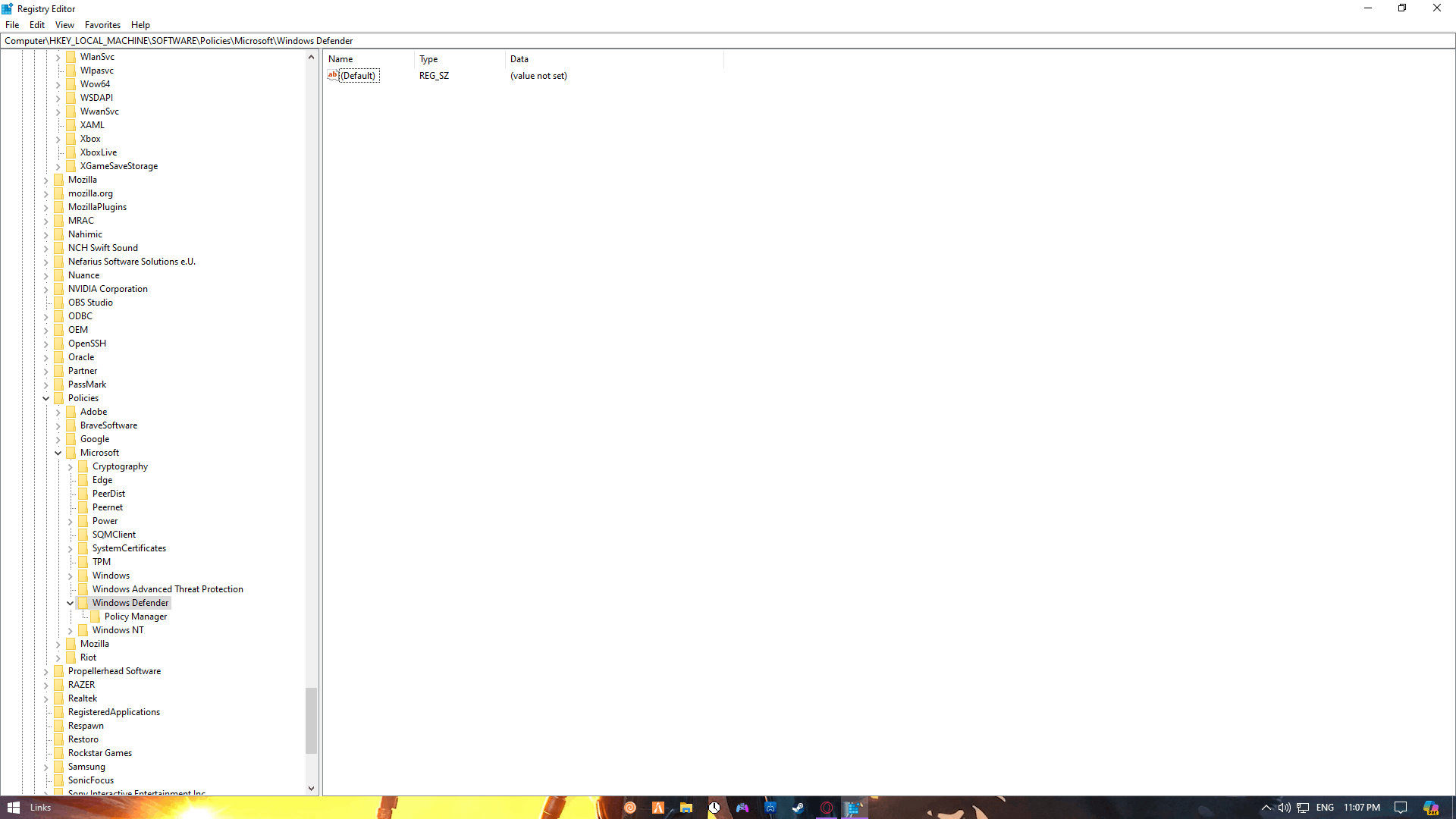Screen dimensions: 1456x819
Task: Select the Windows Advanced Threat Protection key
Action: coord(168,589)
